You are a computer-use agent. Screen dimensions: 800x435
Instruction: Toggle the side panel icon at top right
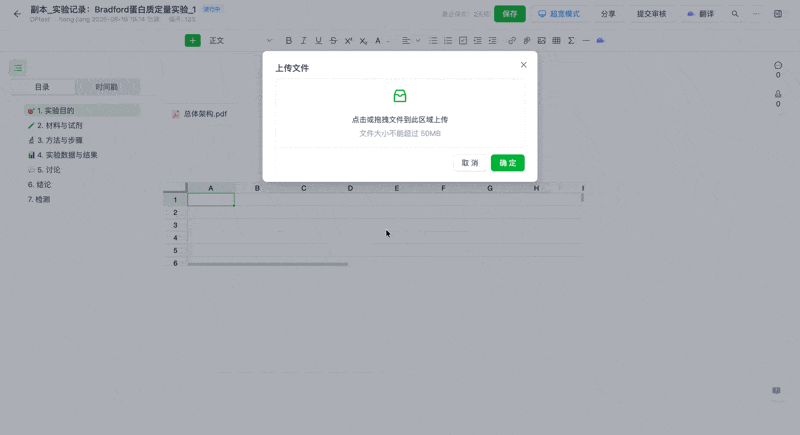pos(778,14)
